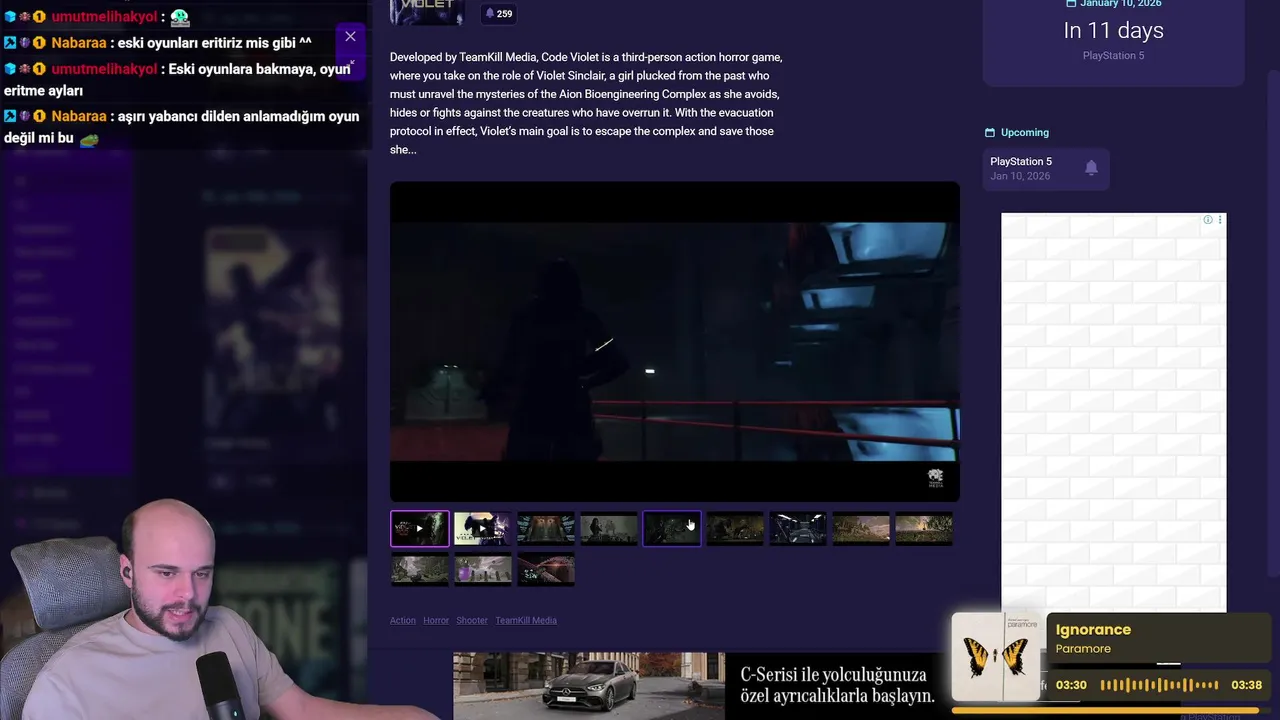Select the third gallery thumbnail
The height and width of the screenshot is (720, 1280).
coord(545,528)
